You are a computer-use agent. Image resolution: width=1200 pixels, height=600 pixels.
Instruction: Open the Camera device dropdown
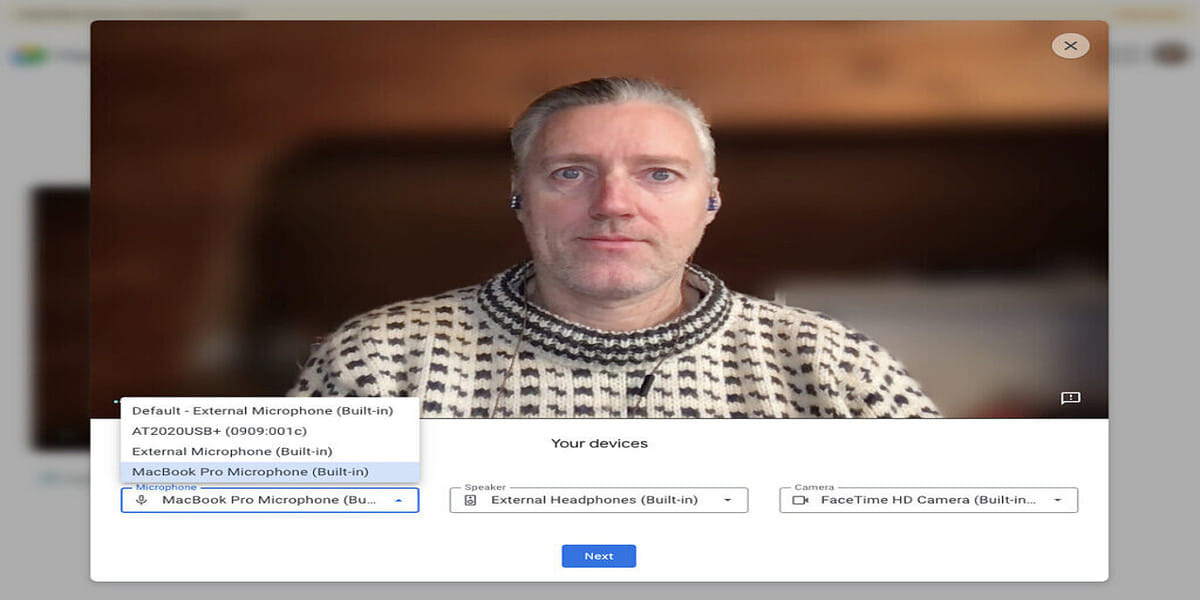click(x=1058, y=500)
